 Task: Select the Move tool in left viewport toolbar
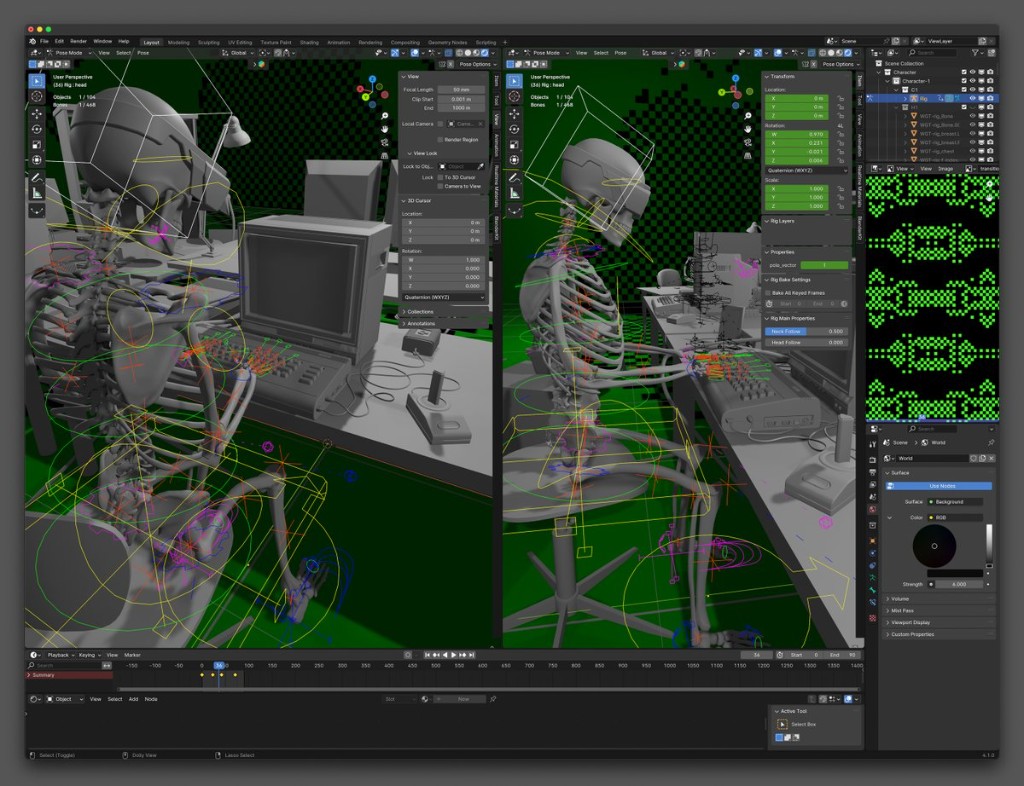click(37, 114)
